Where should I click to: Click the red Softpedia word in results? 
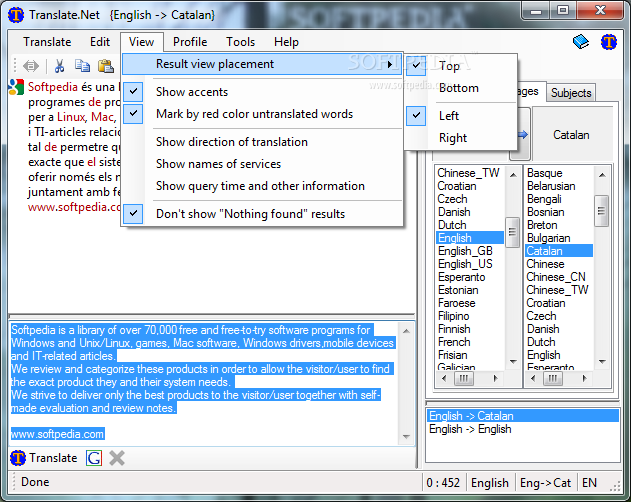pos(53,87)
